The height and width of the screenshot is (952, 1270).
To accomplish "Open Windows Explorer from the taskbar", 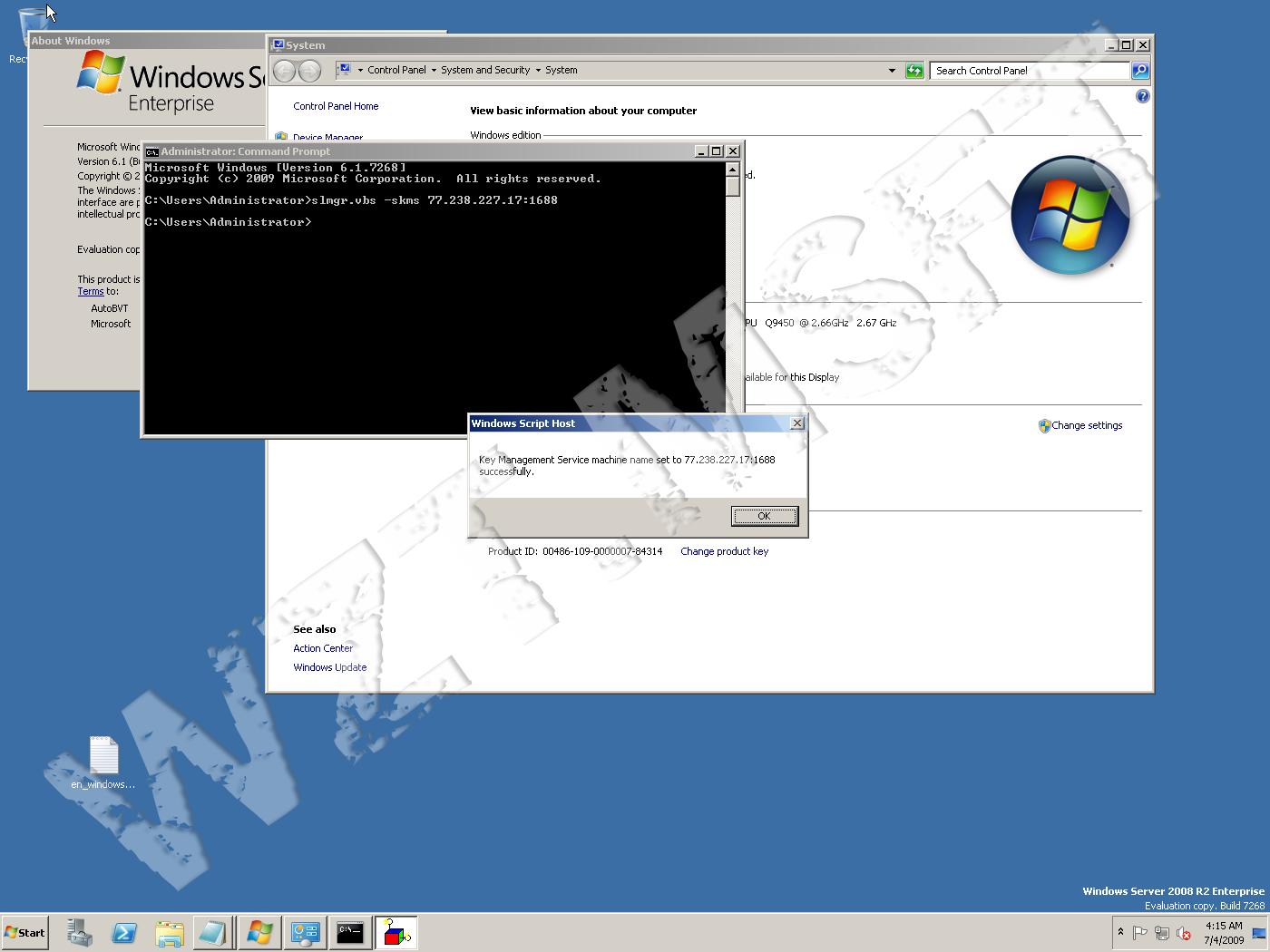I will tap(169, 932).
